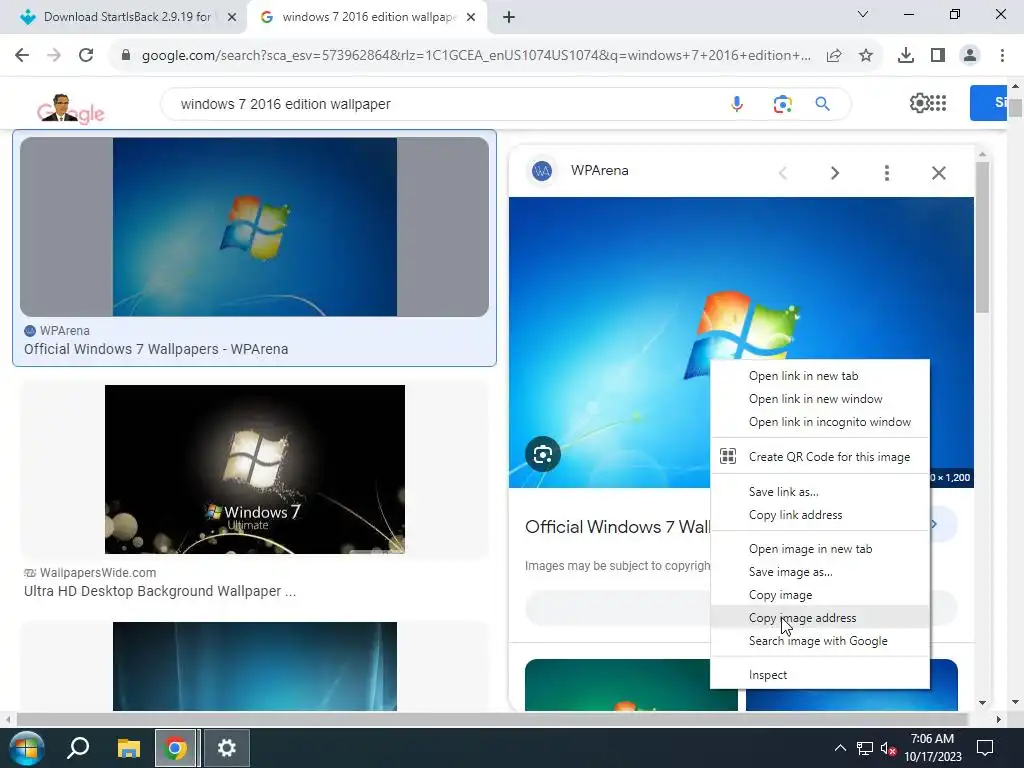Click the Google logo doodle

(70, 108)
